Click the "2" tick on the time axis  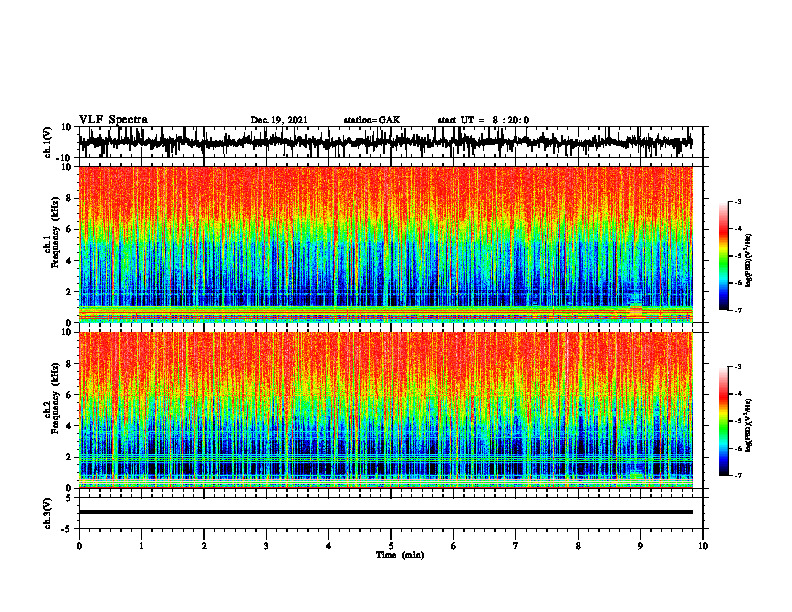point(204,546)
